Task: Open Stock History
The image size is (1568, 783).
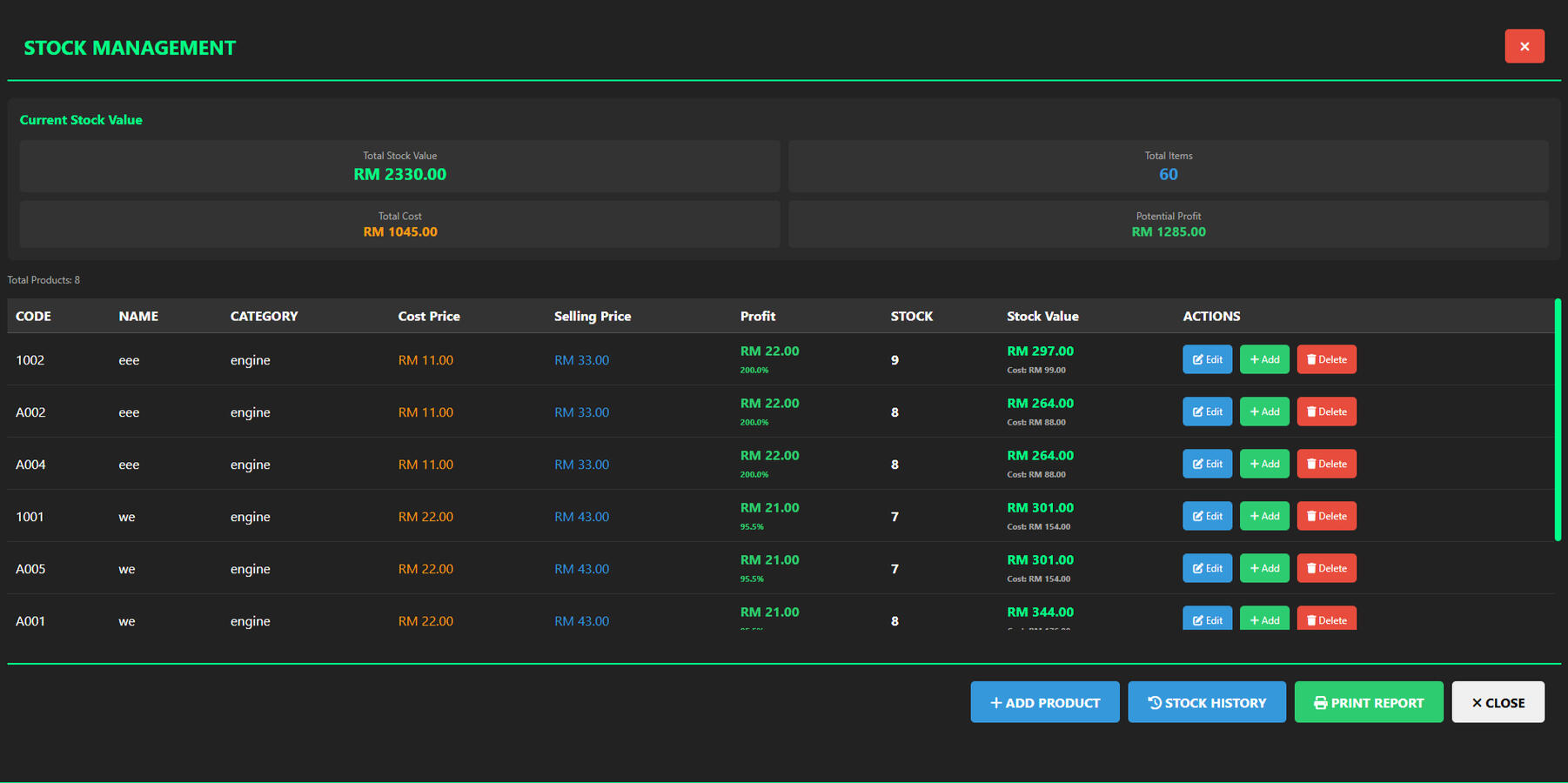Action: (1206, 702)
